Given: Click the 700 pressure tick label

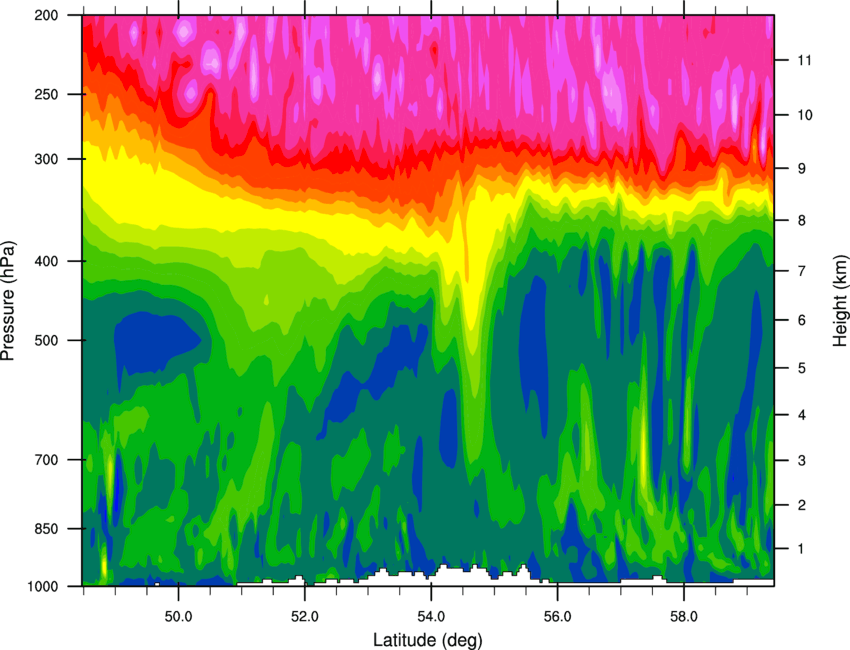Looking at the screenshot, I should (x=46, y=460).
